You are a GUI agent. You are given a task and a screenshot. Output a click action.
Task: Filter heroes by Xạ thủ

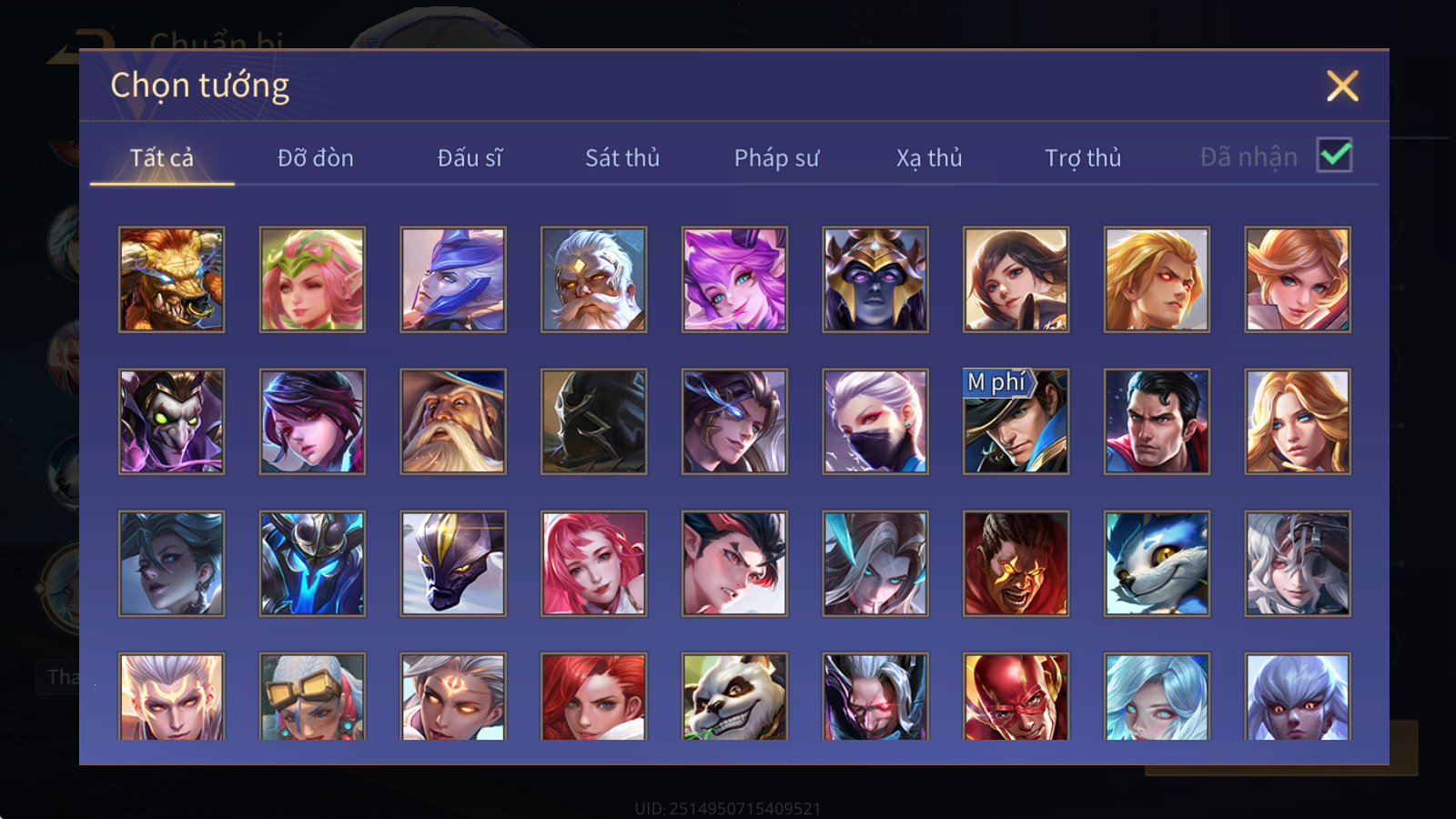(929, 158)
